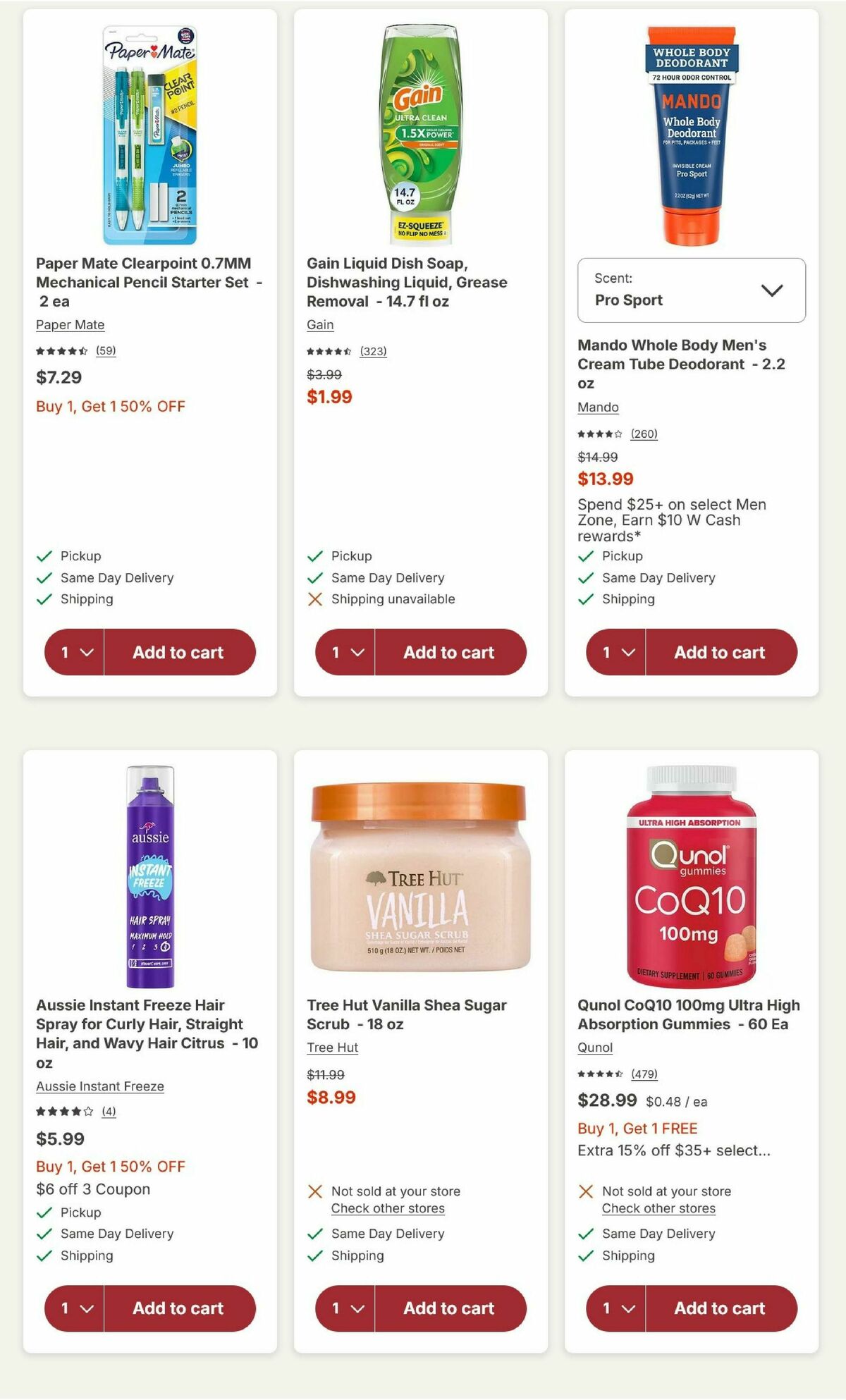Click the Not sold at your store X icon for Tree Hut
Image resolution: width=846 pixels, height=1400 pixels.
[314, 1191]
